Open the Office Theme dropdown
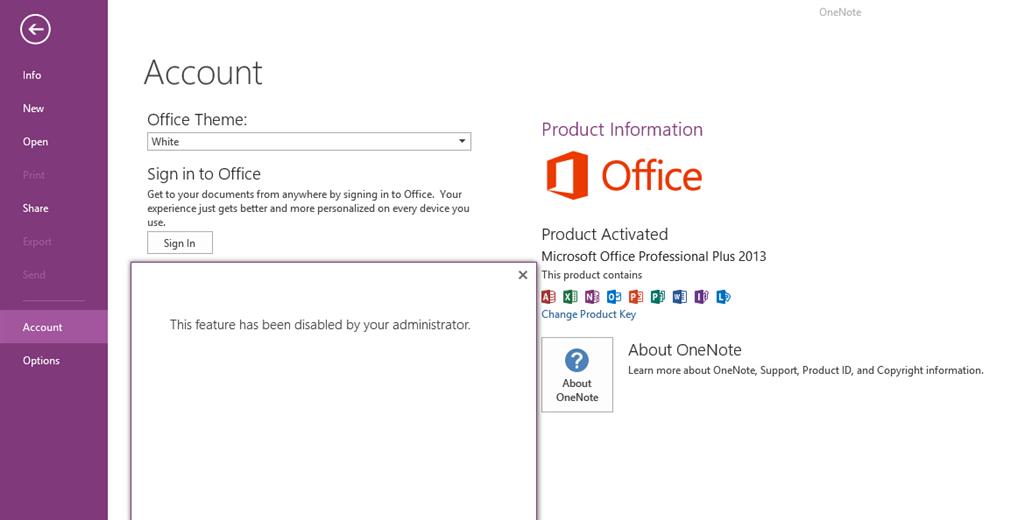The width and height of the screenshot is (1024, 520). [309, 141]
